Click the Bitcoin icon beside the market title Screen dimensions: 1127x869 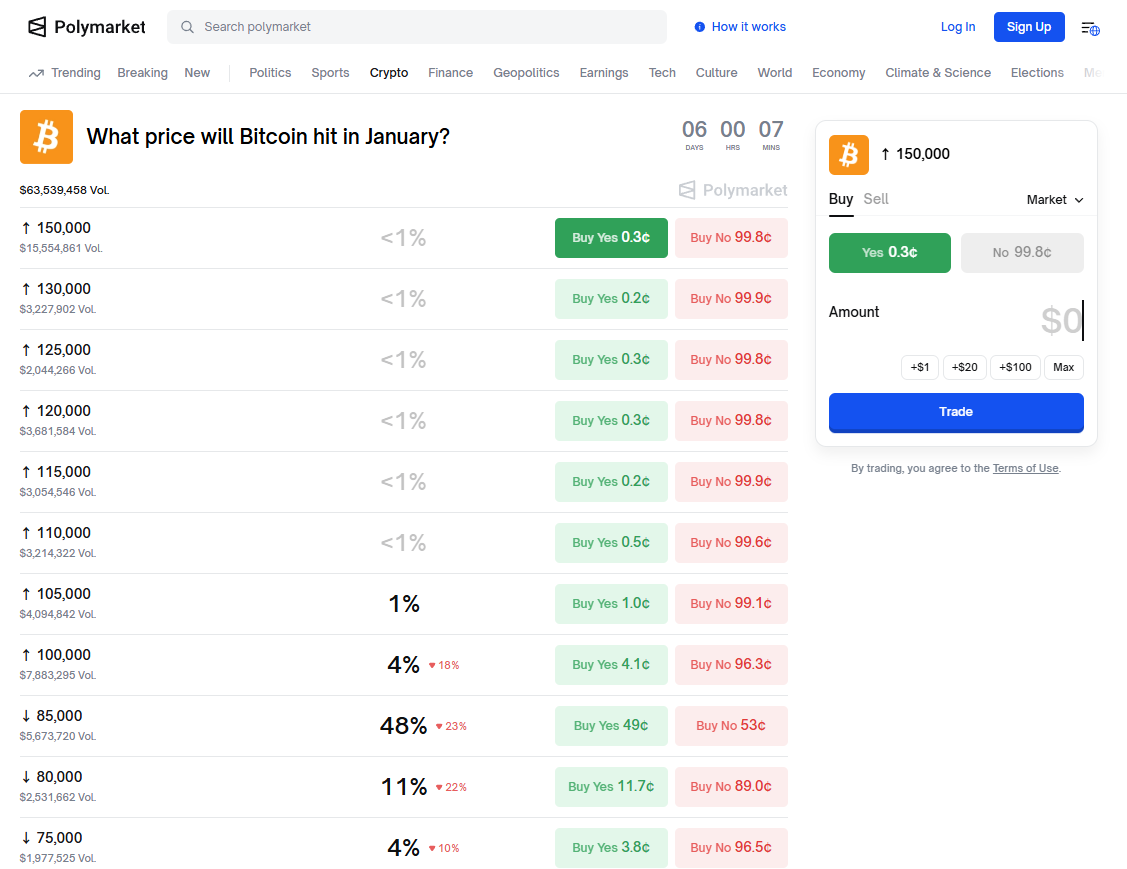pos(46,137)
